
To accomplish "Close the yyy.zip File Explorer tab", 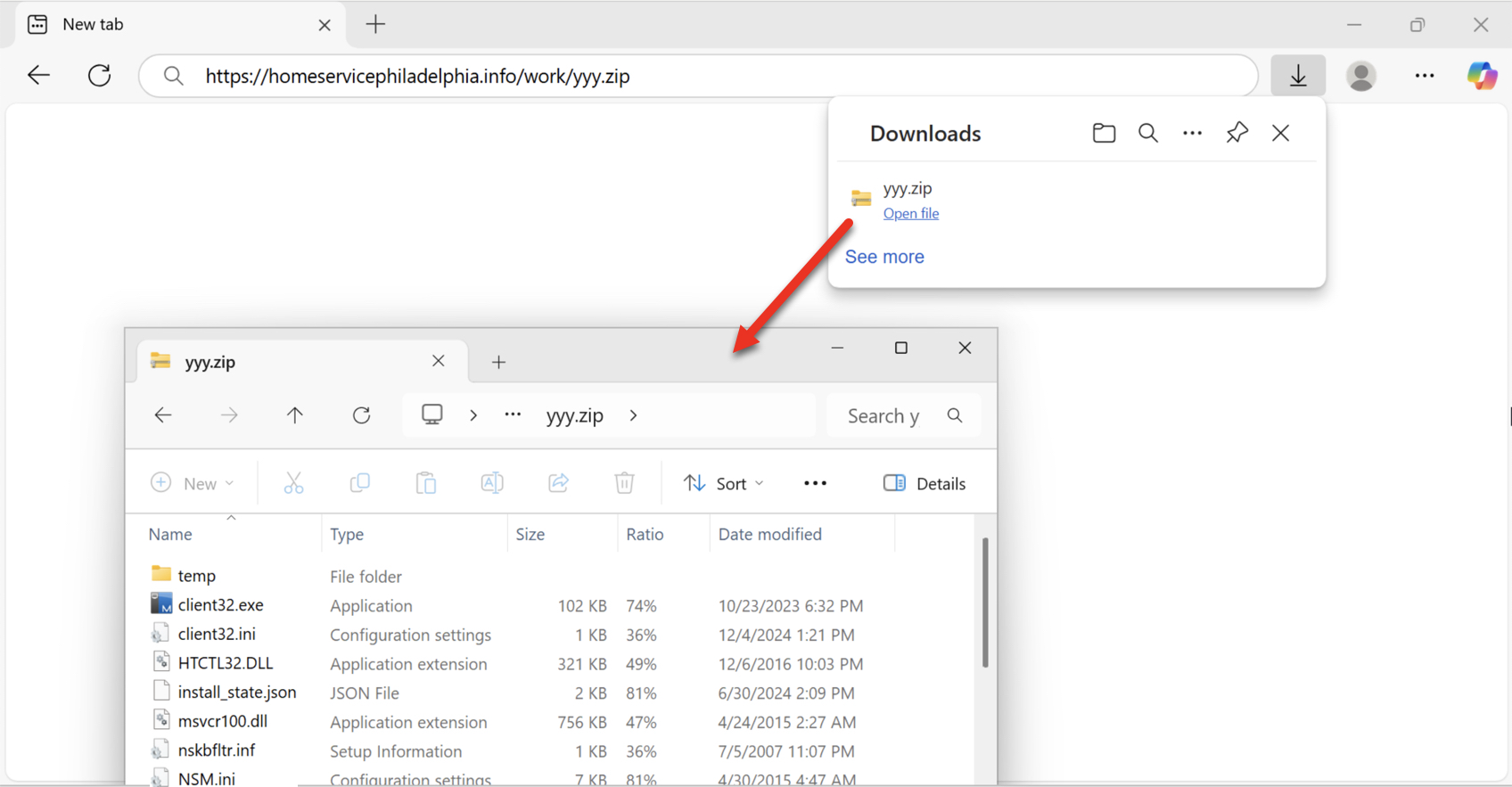I will click(x=438, y=361).
